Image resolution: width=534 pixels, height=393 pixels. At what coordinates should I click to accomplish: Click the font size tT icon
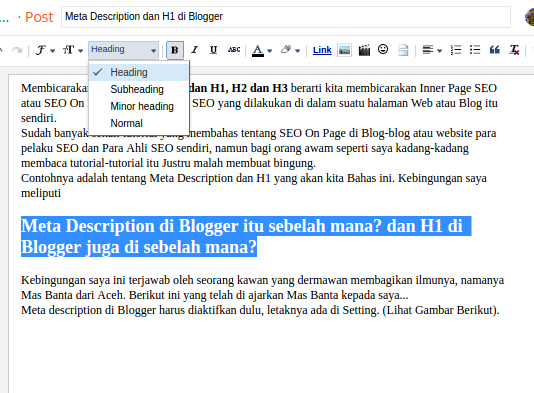(x=68, y=50)
